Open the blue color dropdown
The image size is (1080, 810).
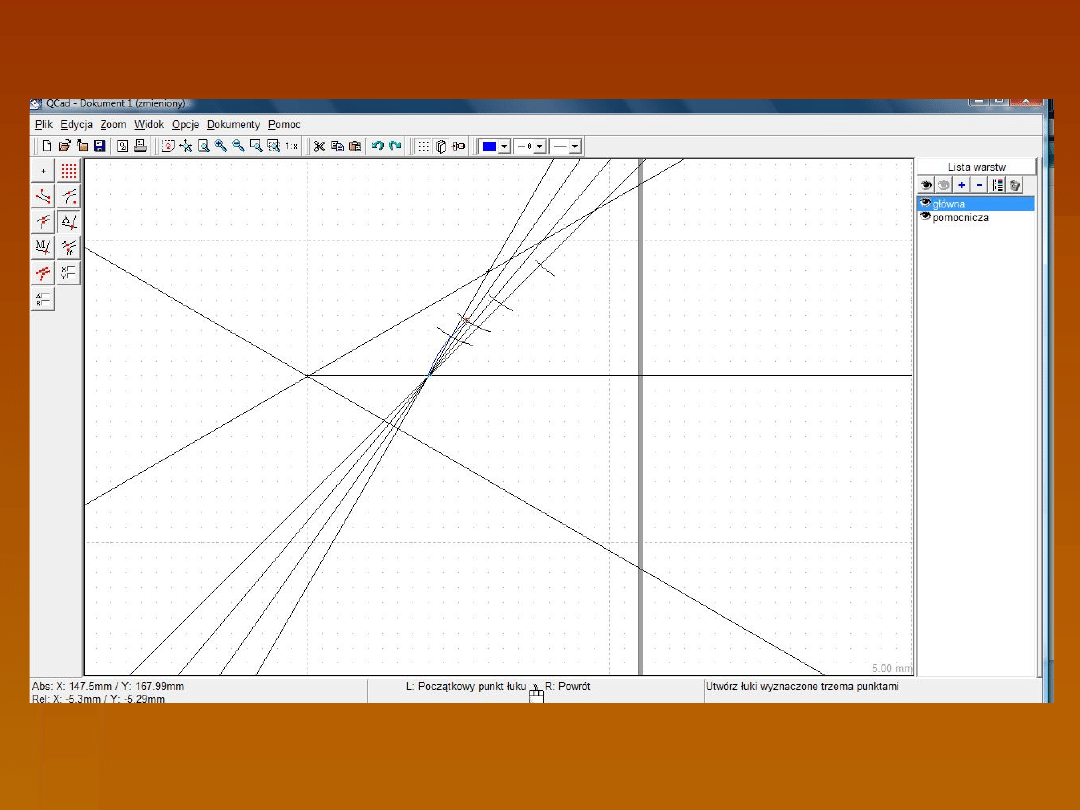pos(504,146)
